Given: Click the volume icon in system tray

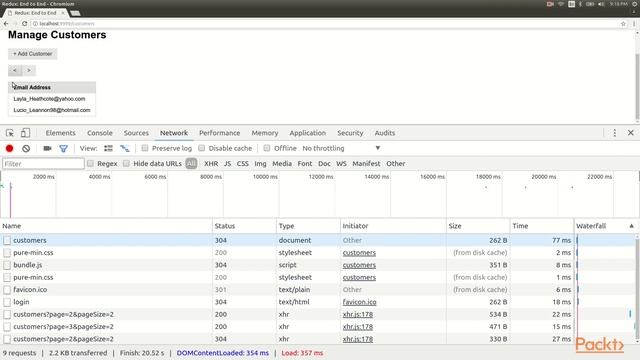Looking at the screenshot, I should 601,4.
